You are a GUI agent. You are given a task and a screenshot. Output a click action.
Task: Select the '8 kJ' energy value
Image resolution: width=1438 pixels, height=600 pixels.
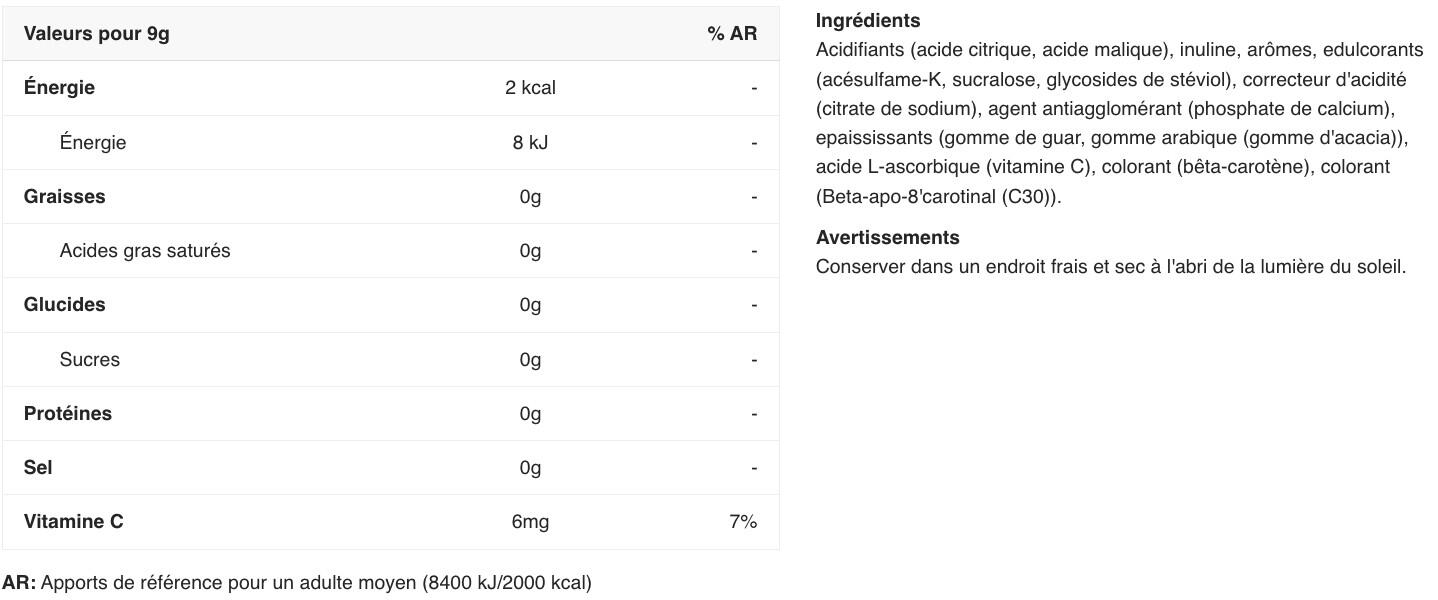[530, 142]
